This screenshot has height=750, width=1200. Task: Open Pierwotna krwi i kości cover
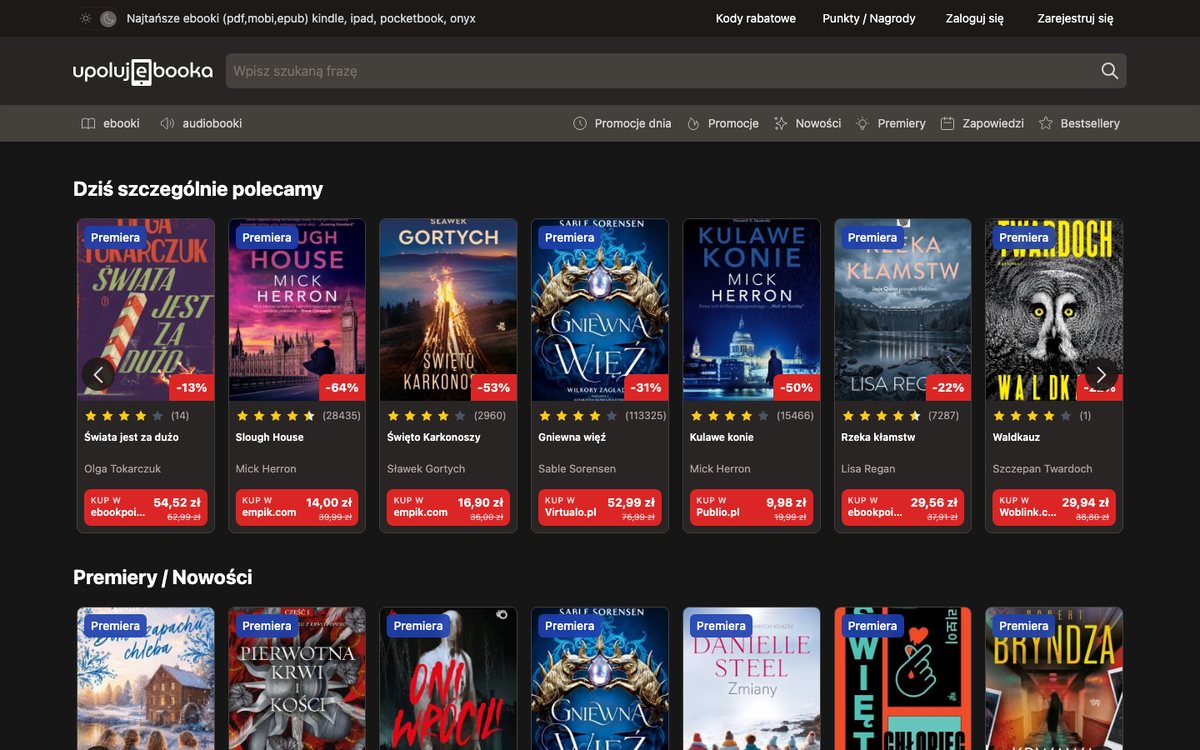point(297,679)
